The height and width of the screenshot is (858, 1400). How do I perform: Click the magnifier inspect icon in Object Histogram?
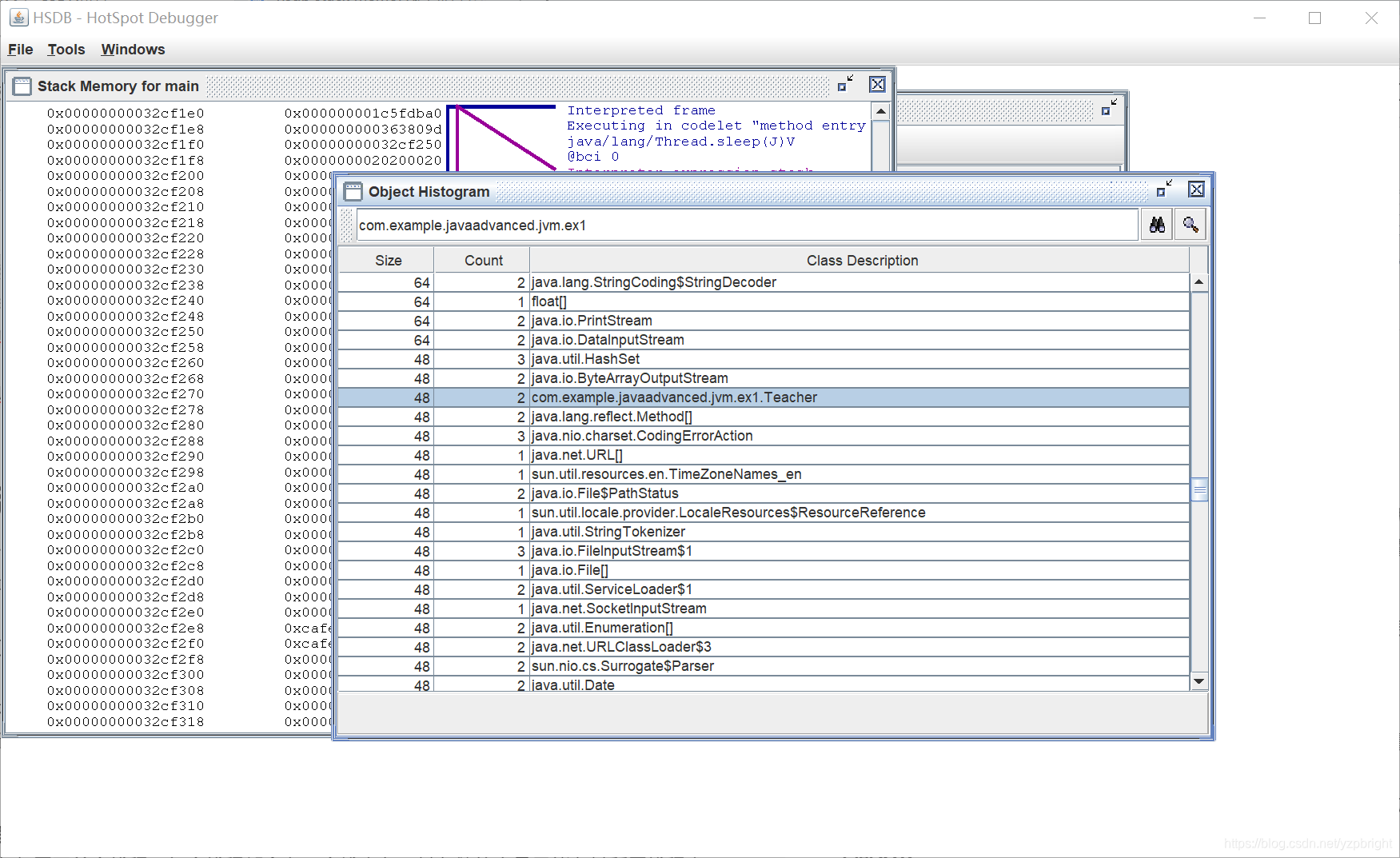click(1191, 225)
